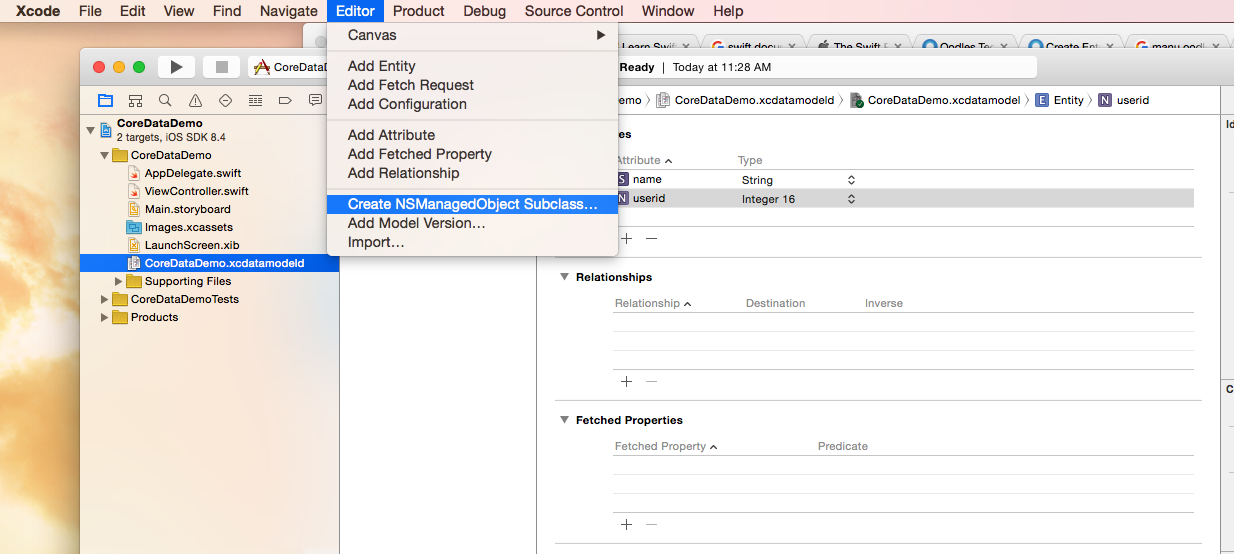Select AppDelegate.swift in navigator
The image size is (1234, 554).
[x=193, y=173]
